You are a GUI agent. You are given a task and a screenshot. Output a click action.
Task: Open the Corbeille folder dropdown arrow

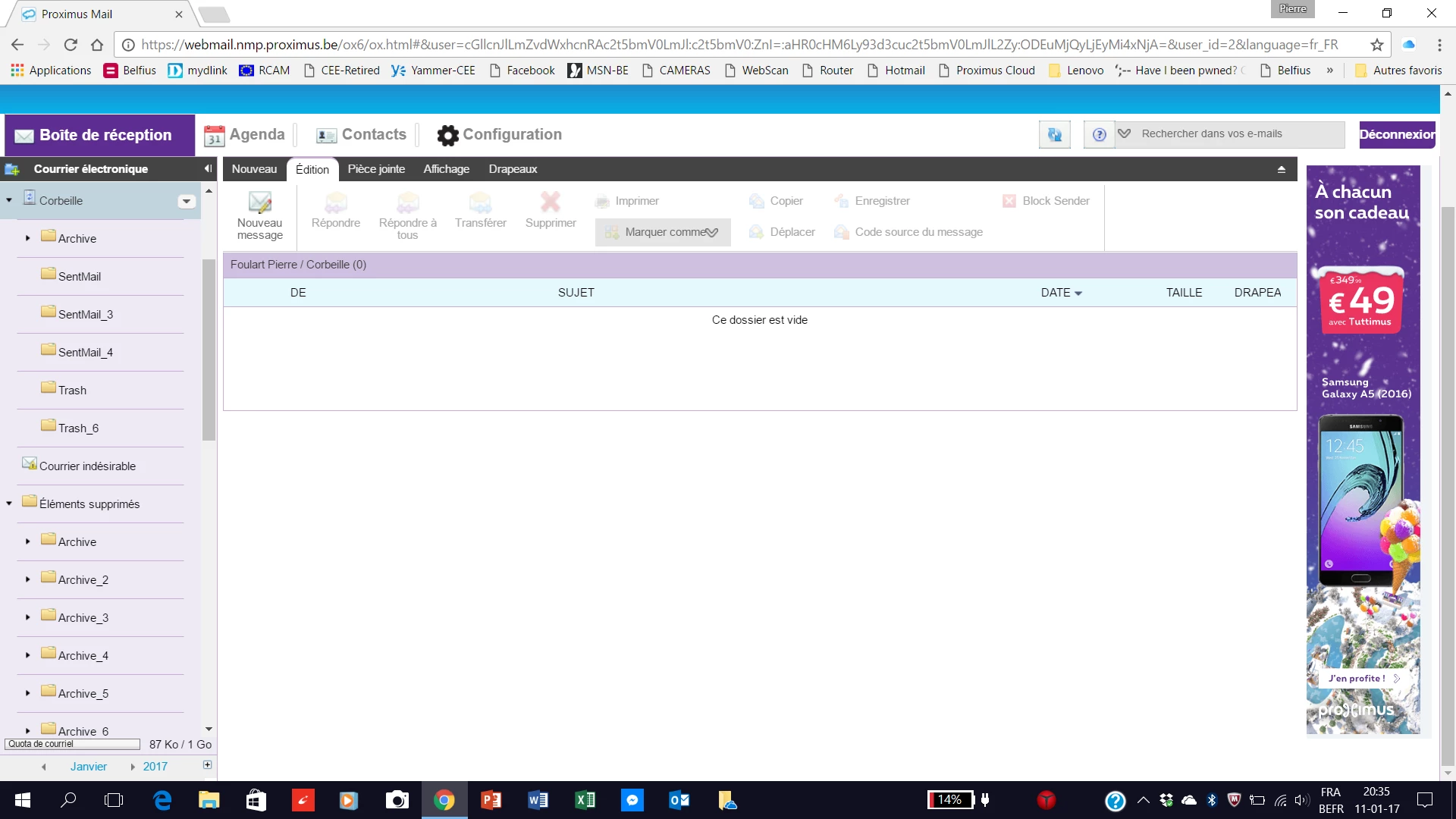187,201
